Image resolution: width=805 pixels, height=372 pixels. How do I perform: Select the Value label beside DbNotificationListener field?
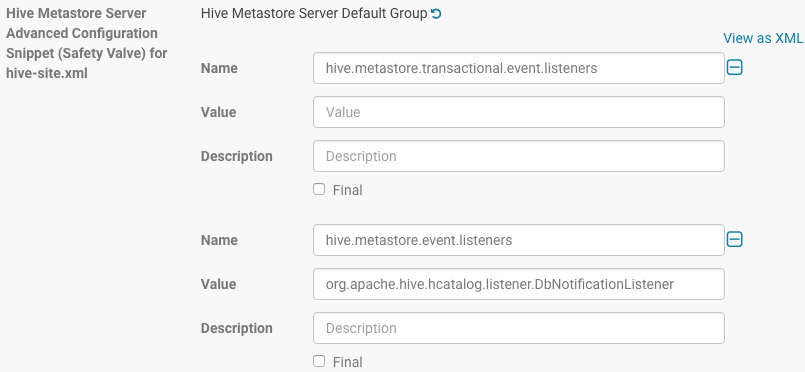pyautogui.click(x=218, y=284)
